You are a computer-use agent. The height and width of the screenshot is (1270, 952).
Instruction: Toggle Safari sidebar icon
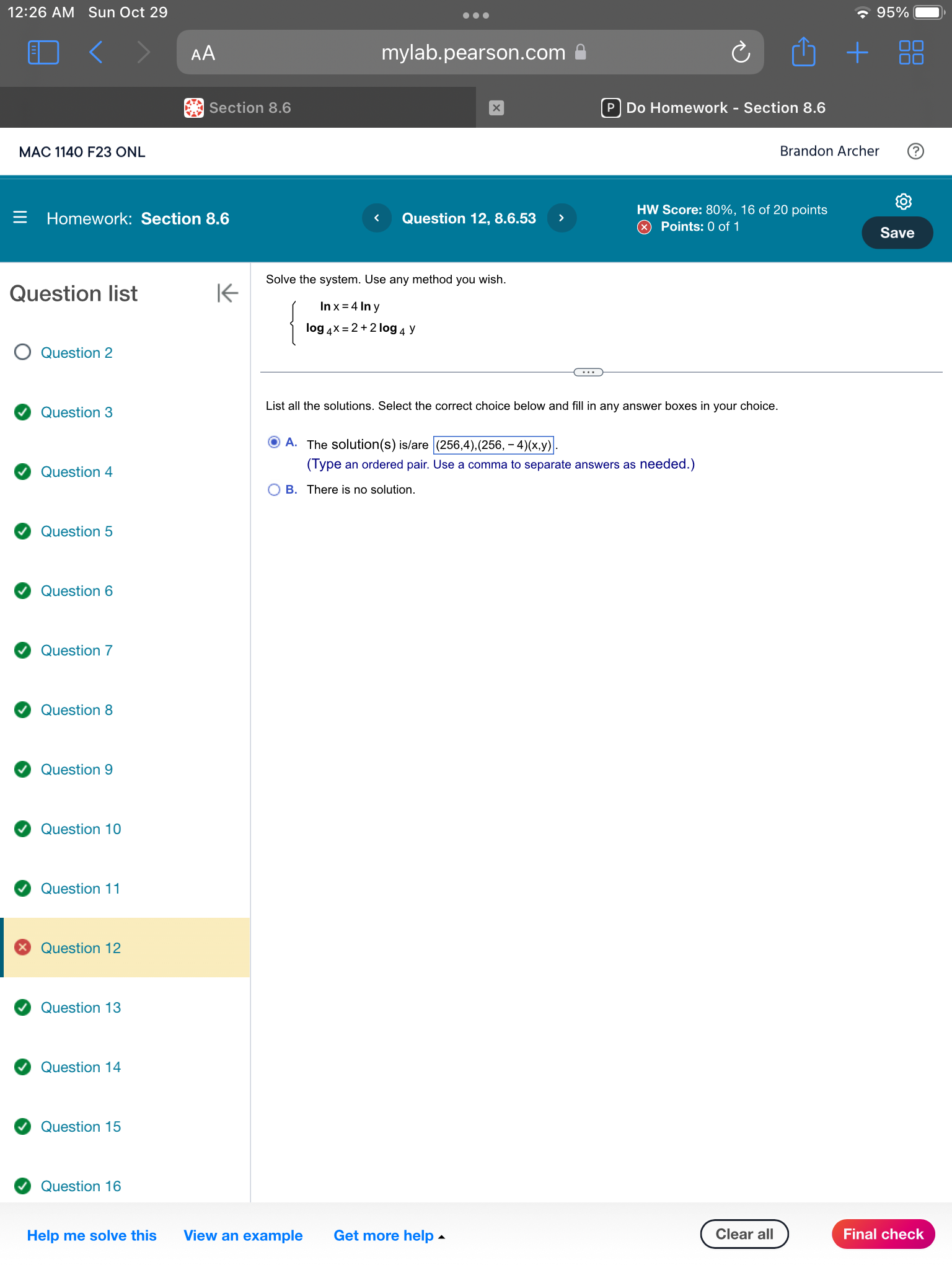43,53
